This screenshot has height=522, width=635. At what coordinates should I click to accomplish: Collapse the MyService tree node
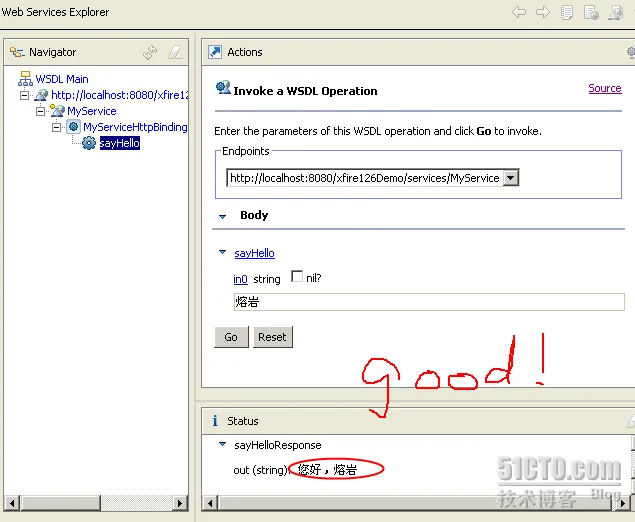click(40, 111)
